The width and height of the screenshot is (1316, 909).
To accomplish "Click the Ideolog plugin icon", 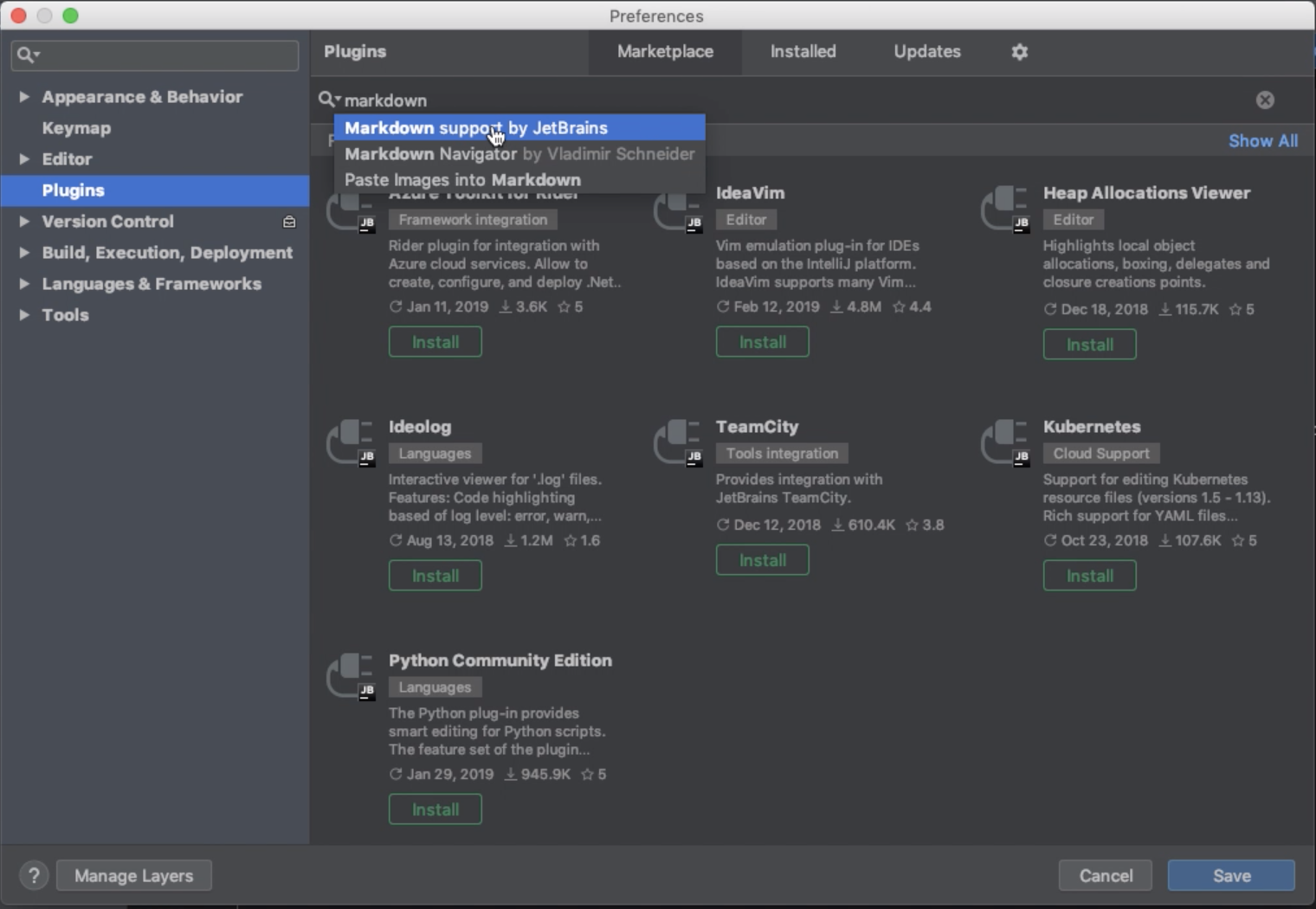I will point(351,443).
